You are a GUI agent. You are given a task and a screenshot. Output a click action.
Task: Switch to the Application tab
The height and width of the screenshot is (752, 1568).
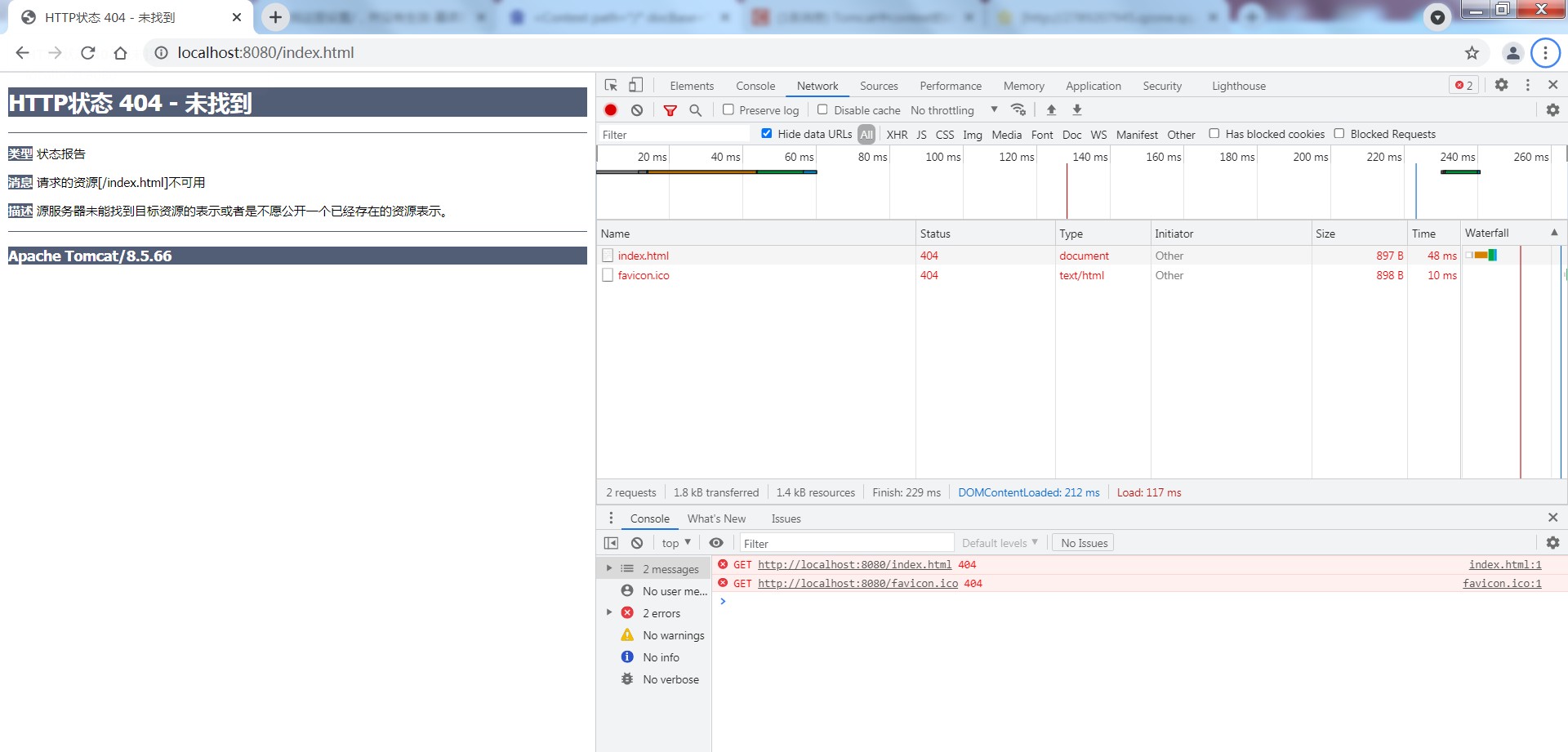[1094, 86]
